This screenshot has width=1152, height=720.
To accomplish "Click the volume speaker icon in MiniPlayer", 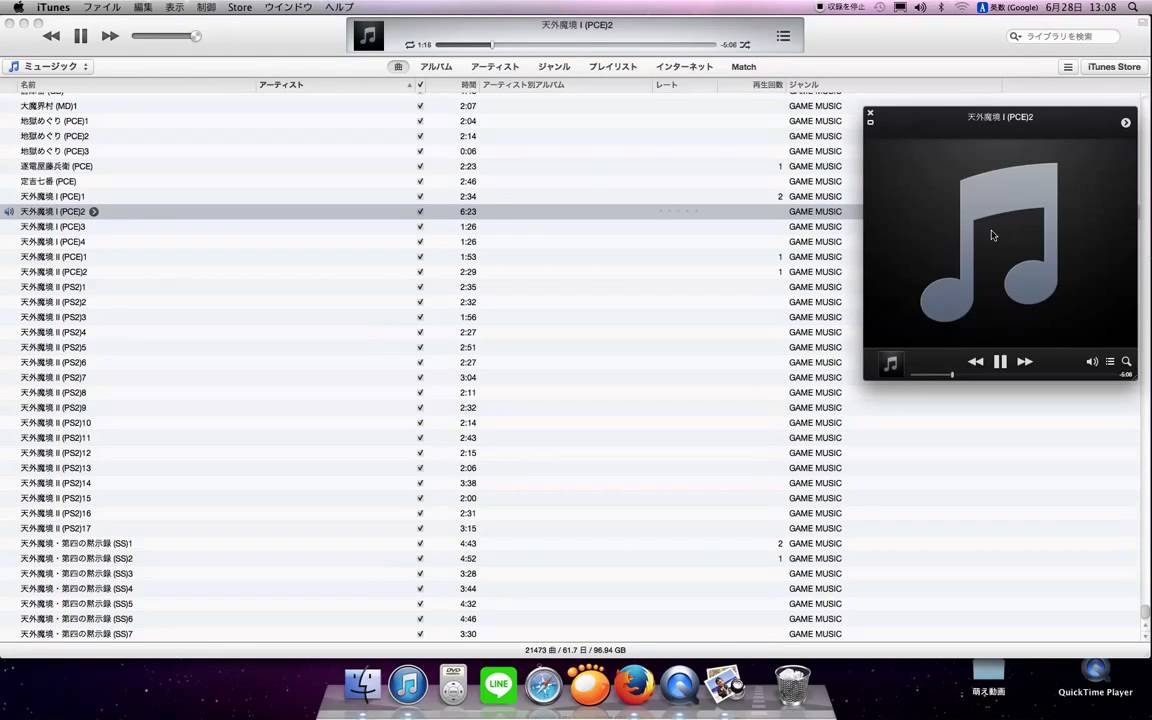I will pos(1092,362).
